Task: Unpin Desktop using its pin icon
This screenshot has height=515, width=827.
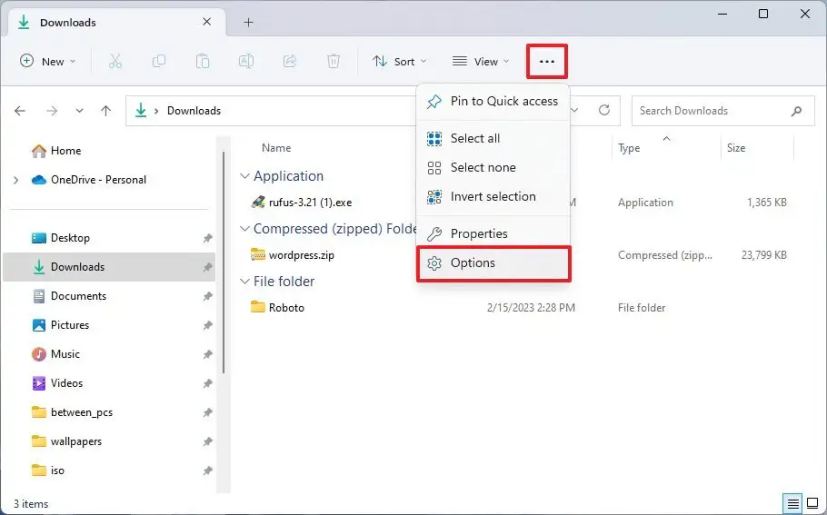Action: coord(208,239)
